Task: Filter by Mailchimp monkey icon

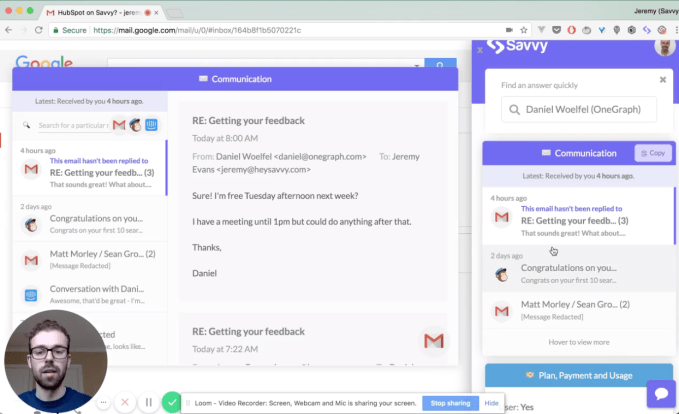Action: click(x=135, y=125)
